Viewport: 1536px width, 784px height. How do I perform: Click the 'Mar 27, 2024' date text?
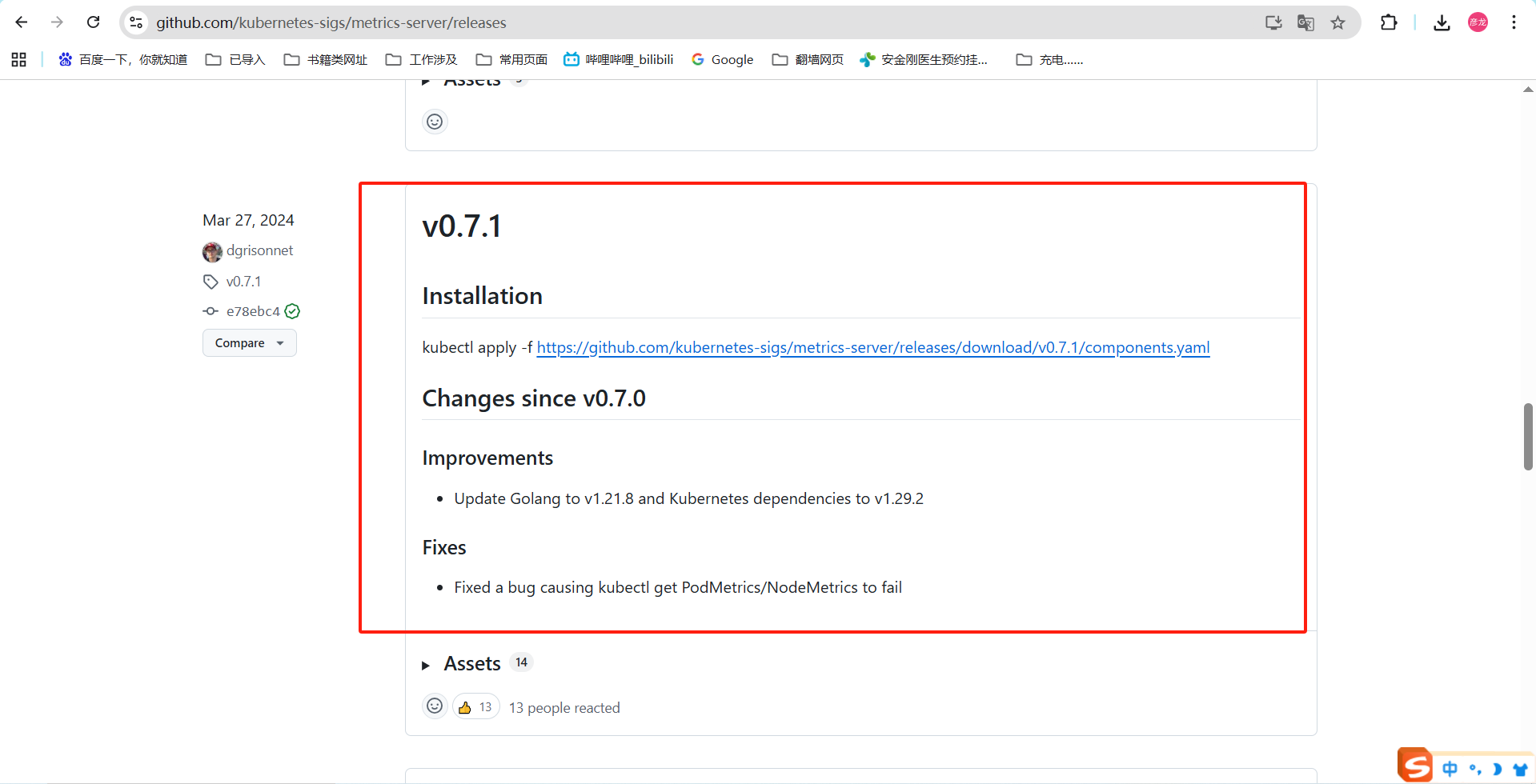pos(248,220)
